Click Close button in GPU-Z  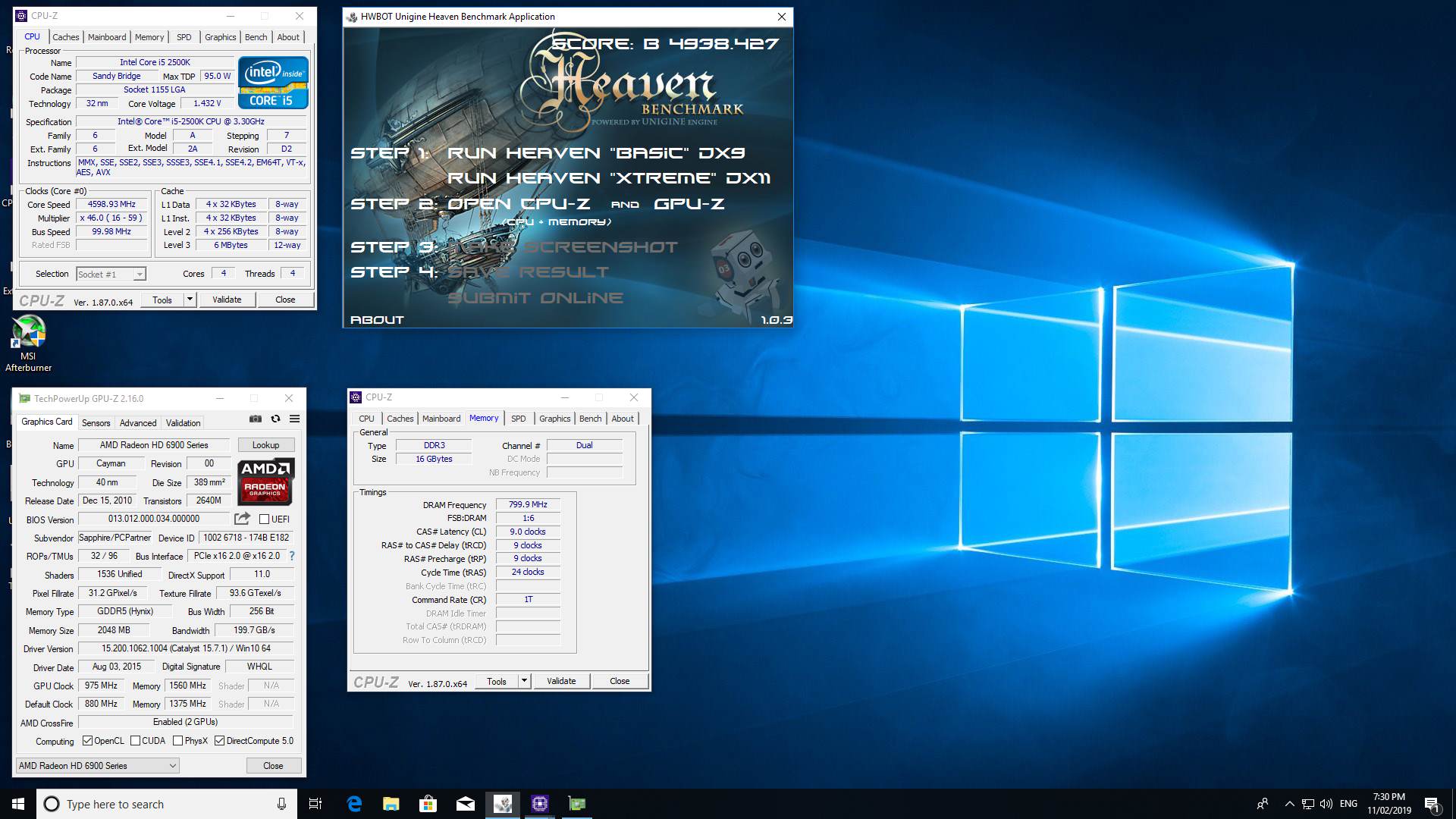273,766
